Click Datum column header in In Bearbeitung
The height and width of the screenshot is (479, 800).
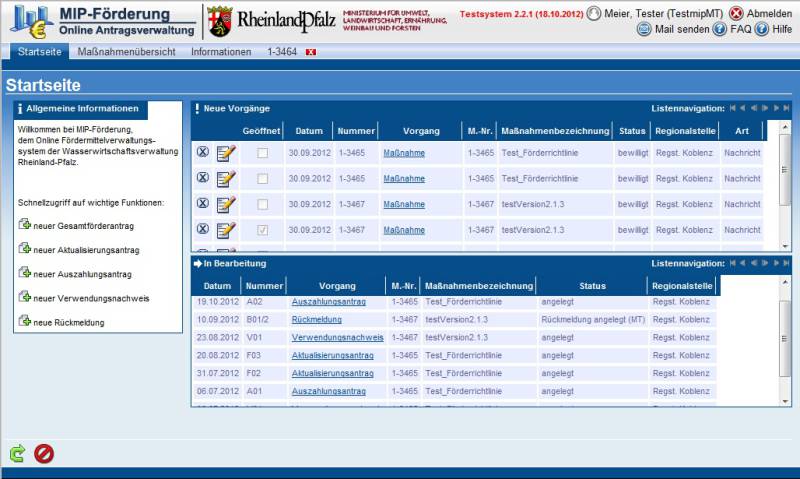tap(217, 286)
